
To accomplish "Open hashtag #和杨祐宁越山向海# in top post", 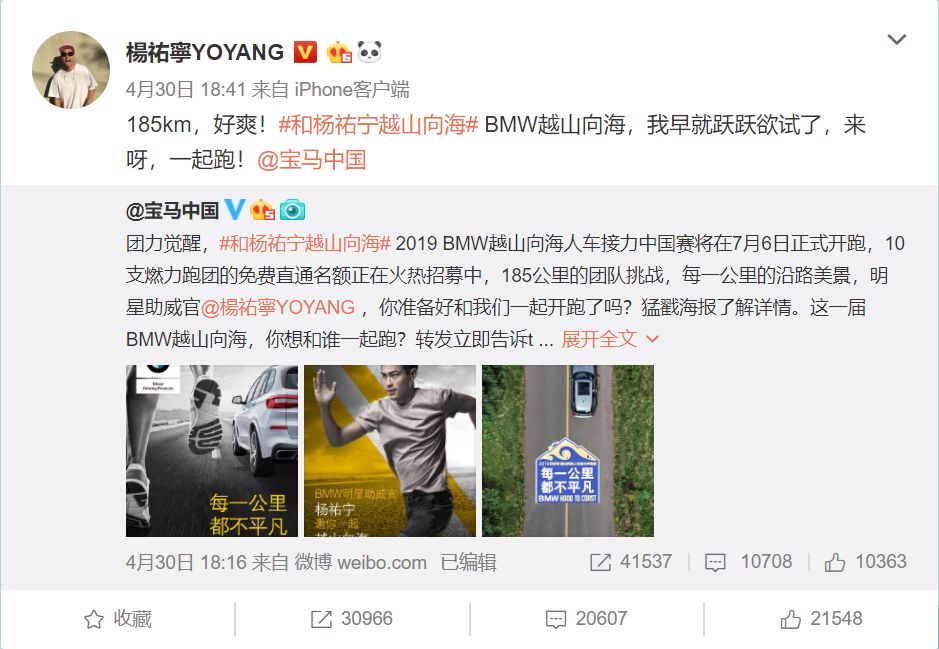I will pos(378,125).
